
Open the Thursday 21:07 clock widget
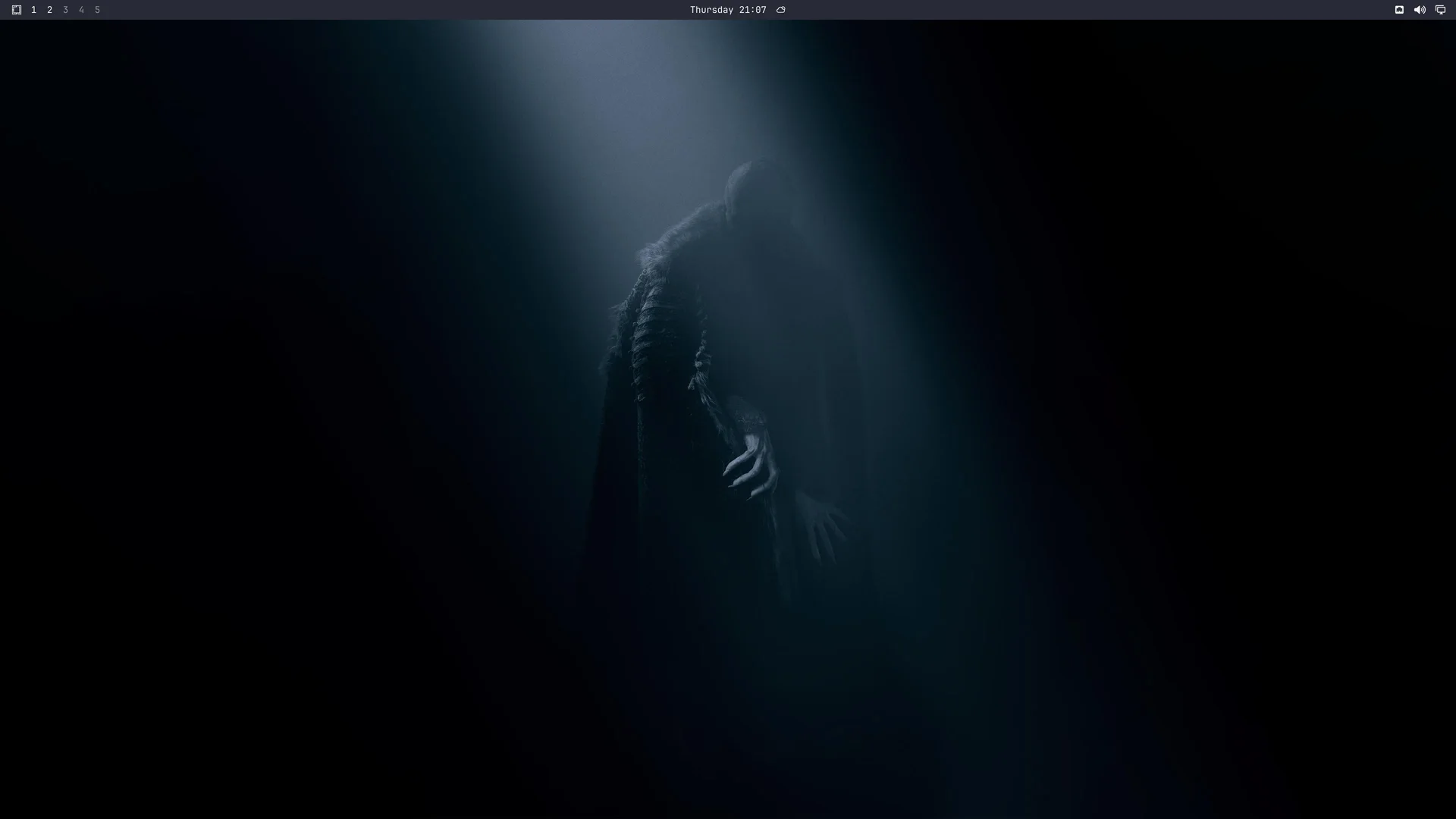pos(728,10)
